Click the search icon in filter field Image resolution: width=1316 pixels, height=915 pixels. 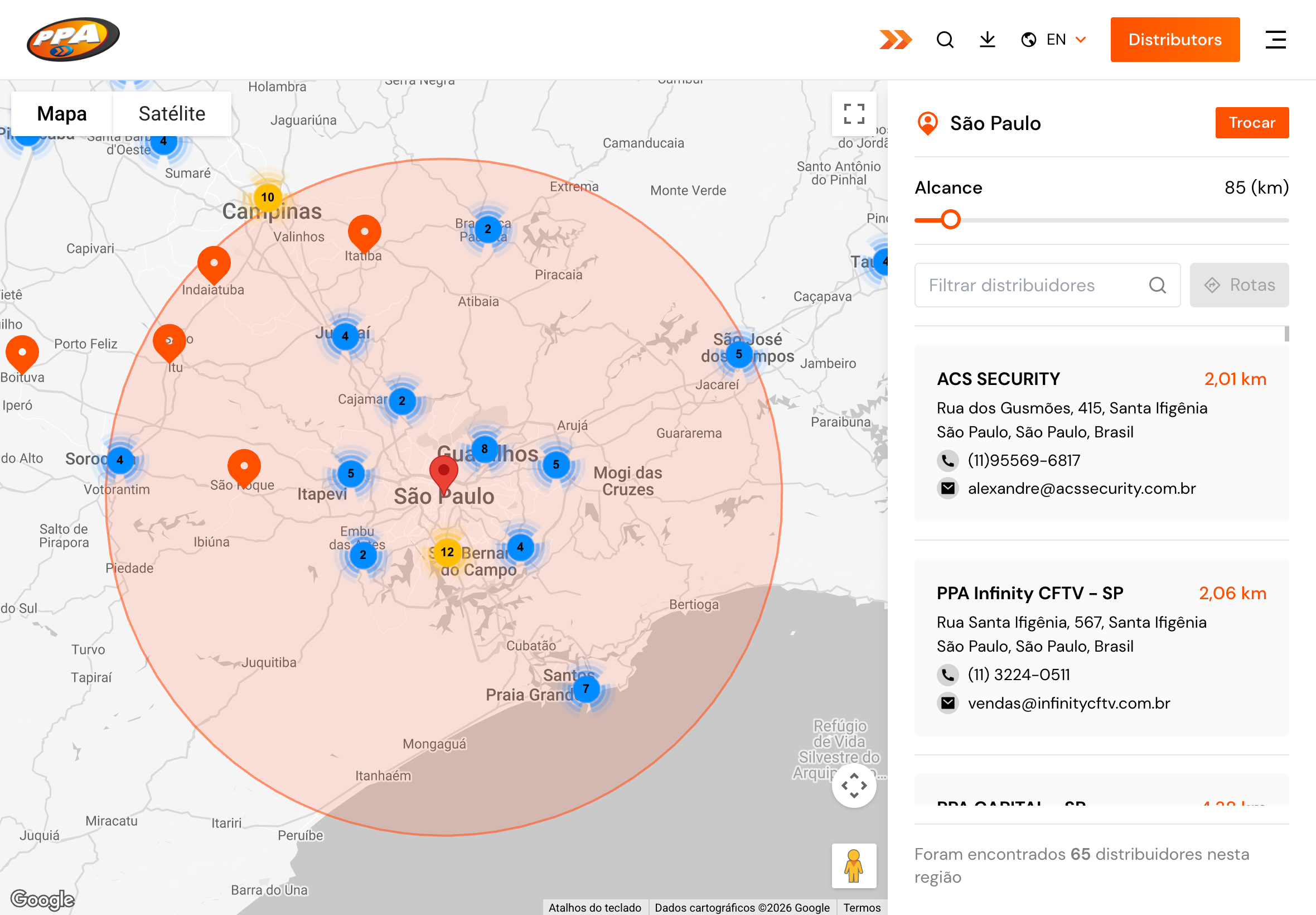coord(1157,285)
